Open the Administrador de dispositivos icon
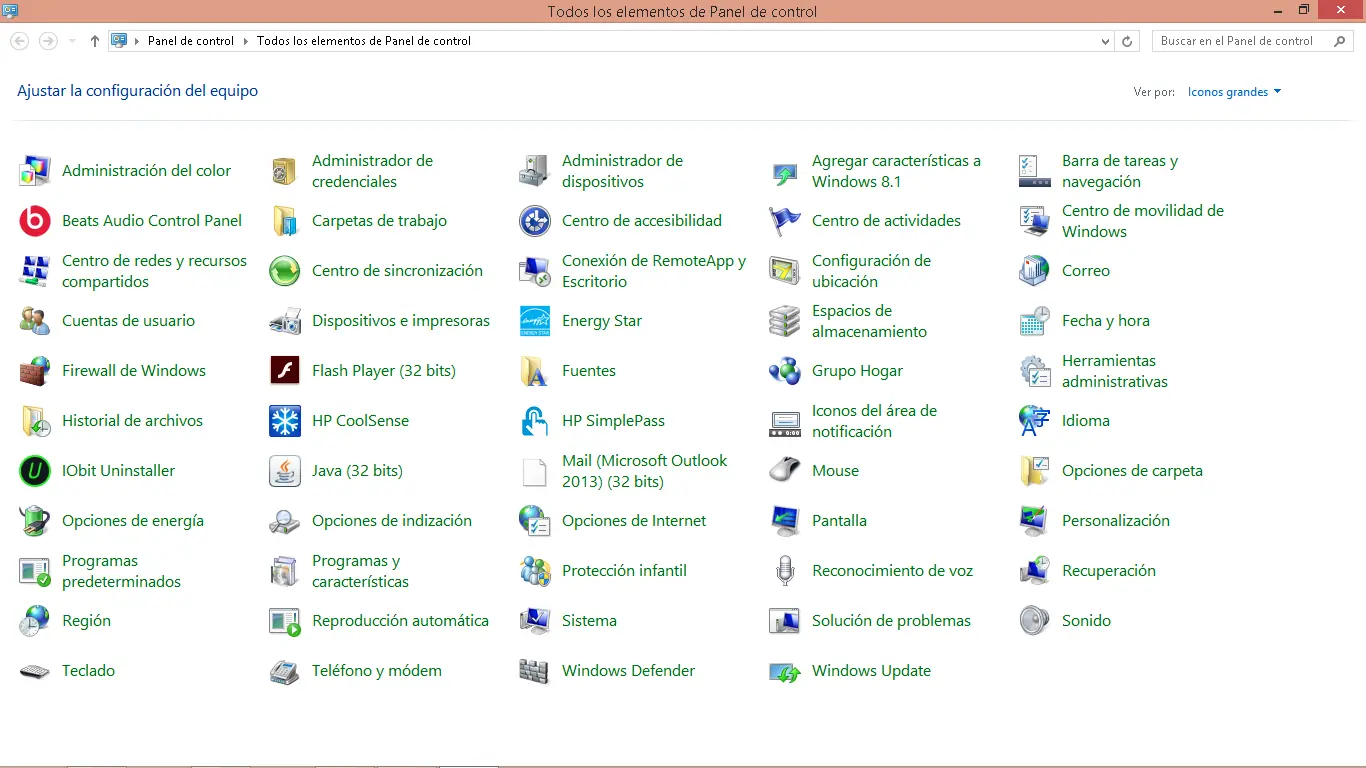Screen dimensions: 1366x768 point(535,171)
